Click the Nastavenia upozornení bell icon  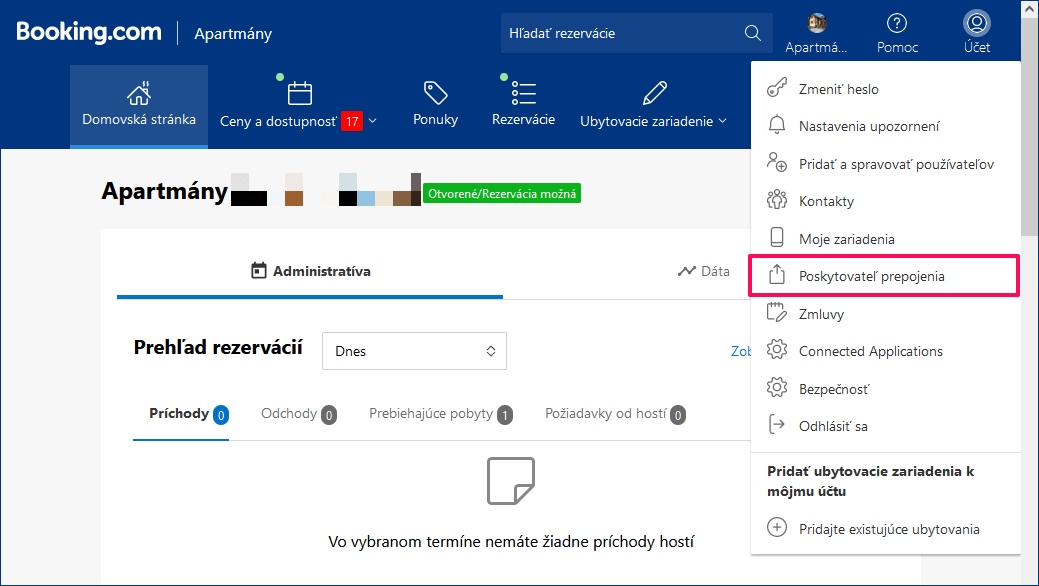[x=777, y=126]
